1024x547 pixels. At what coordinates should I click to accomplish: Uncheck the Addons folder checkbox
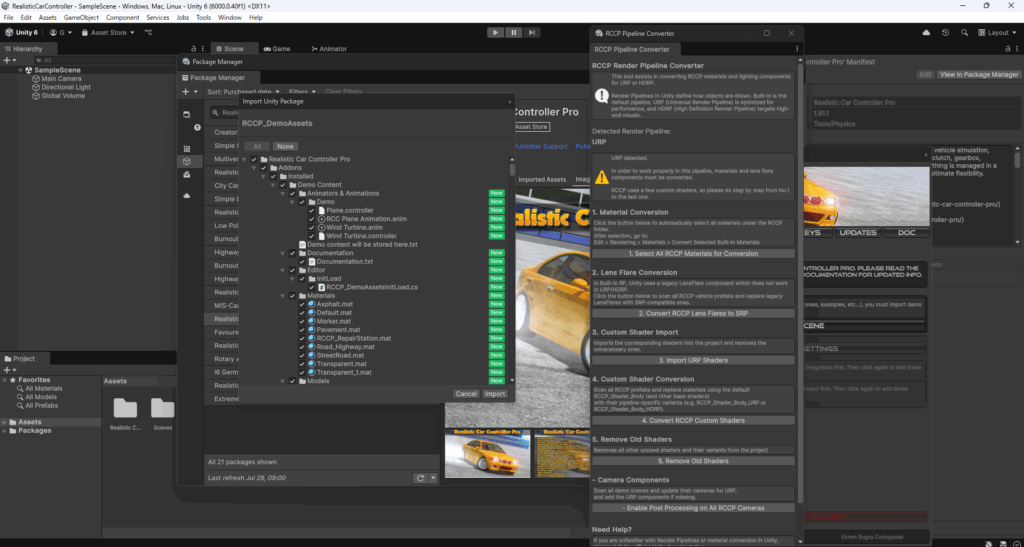(x=264, y=168)
